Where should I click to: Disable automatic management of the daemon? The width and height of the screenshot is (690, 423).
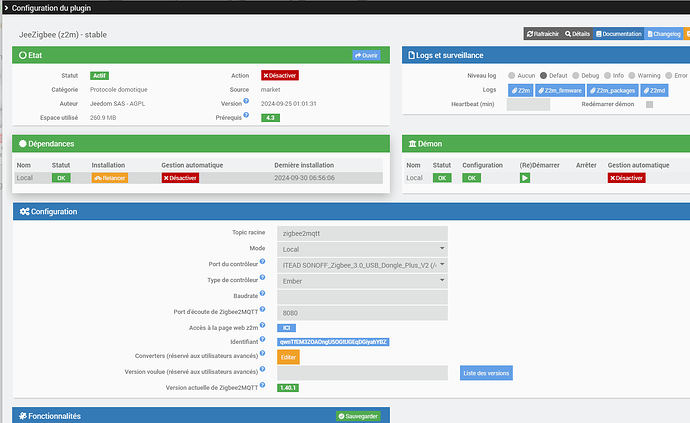point(626,178)
